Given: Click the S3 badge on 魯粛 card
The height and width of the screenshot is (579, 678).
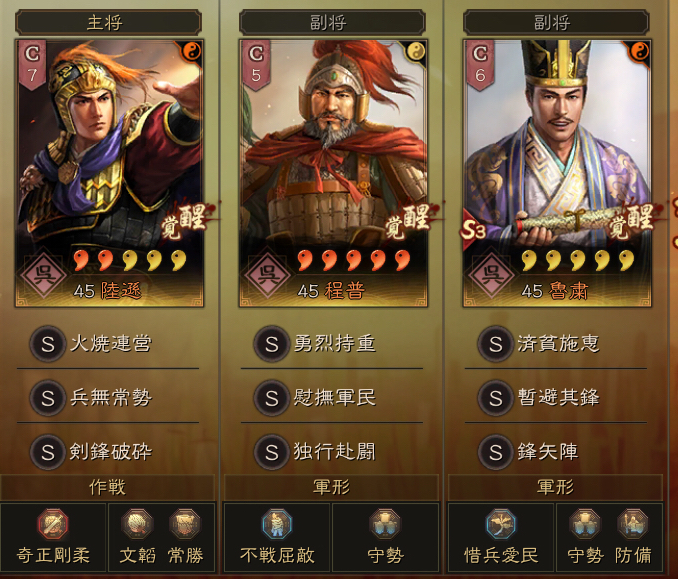Looking at the screenshot, I should (474, 230).
